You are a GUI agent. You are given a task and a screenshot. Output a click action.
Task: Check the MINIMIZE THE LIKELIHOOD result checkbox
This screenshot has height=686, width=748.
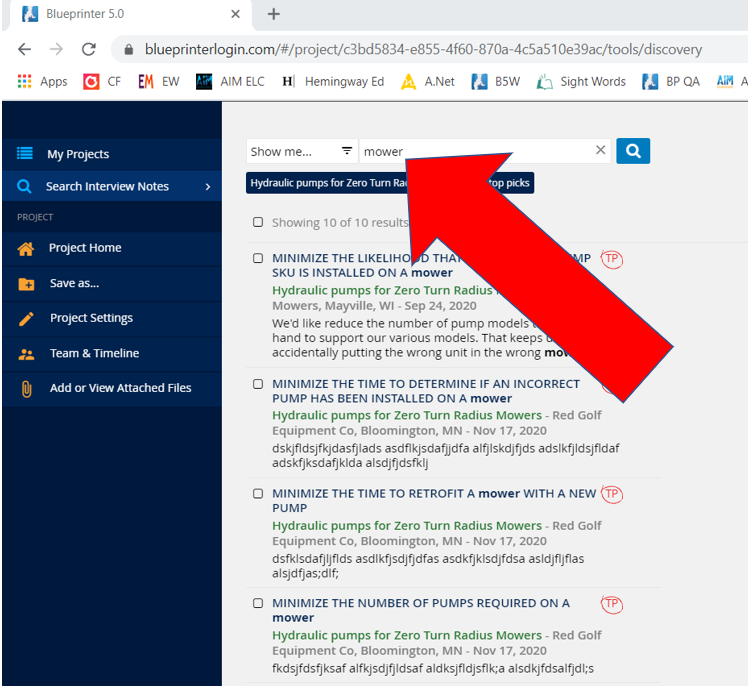(258, 258)
